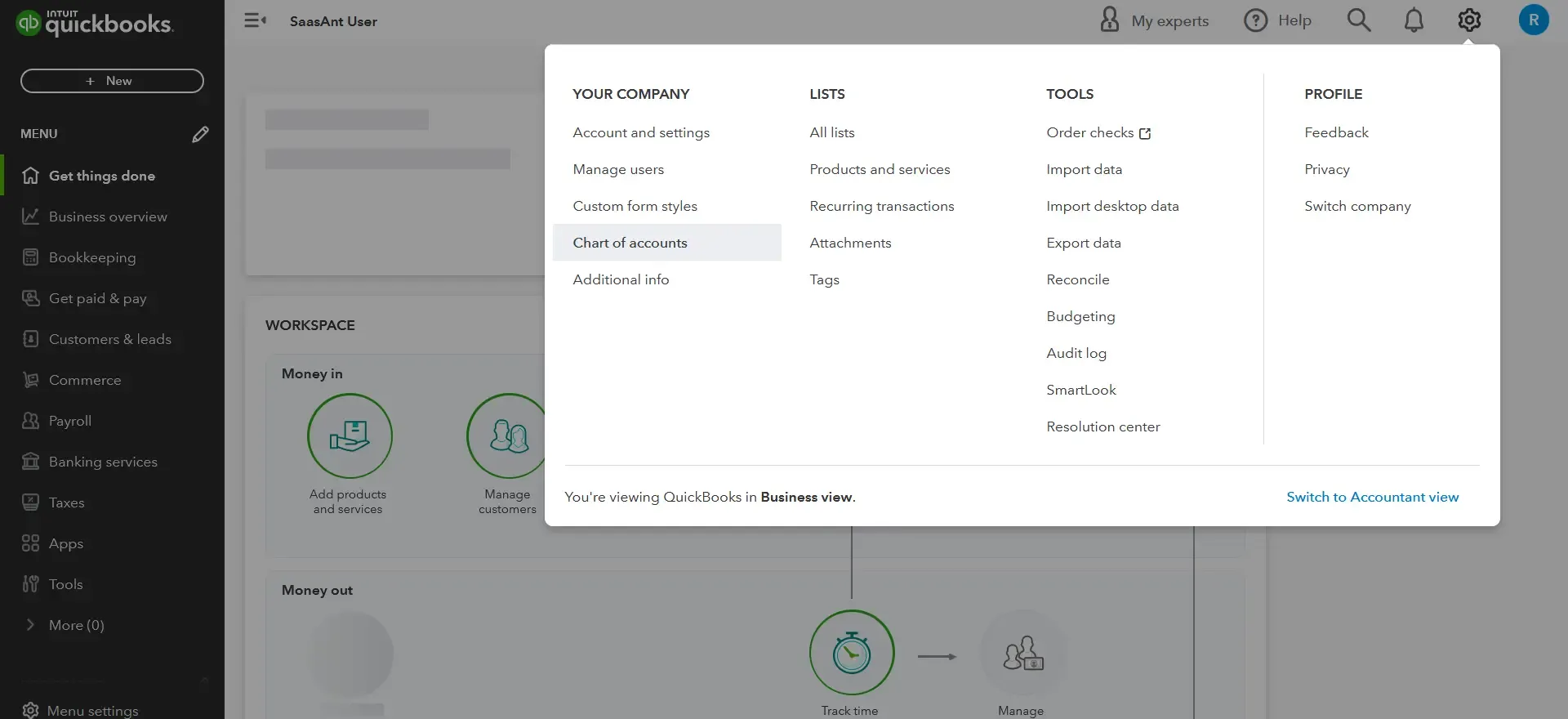Open Account and settings

(641, 132)
